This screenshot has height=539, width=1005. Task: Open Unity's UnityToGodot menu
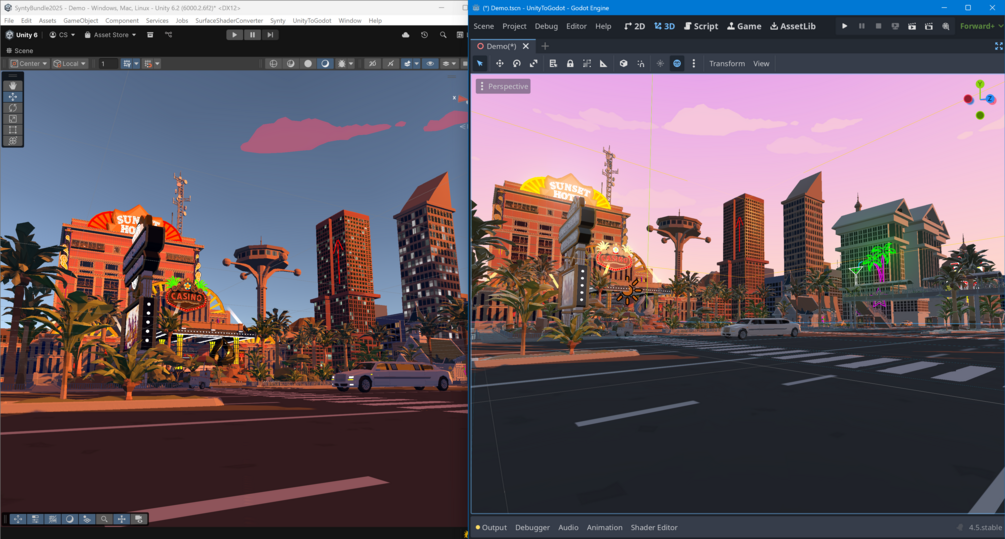(312, 21)
